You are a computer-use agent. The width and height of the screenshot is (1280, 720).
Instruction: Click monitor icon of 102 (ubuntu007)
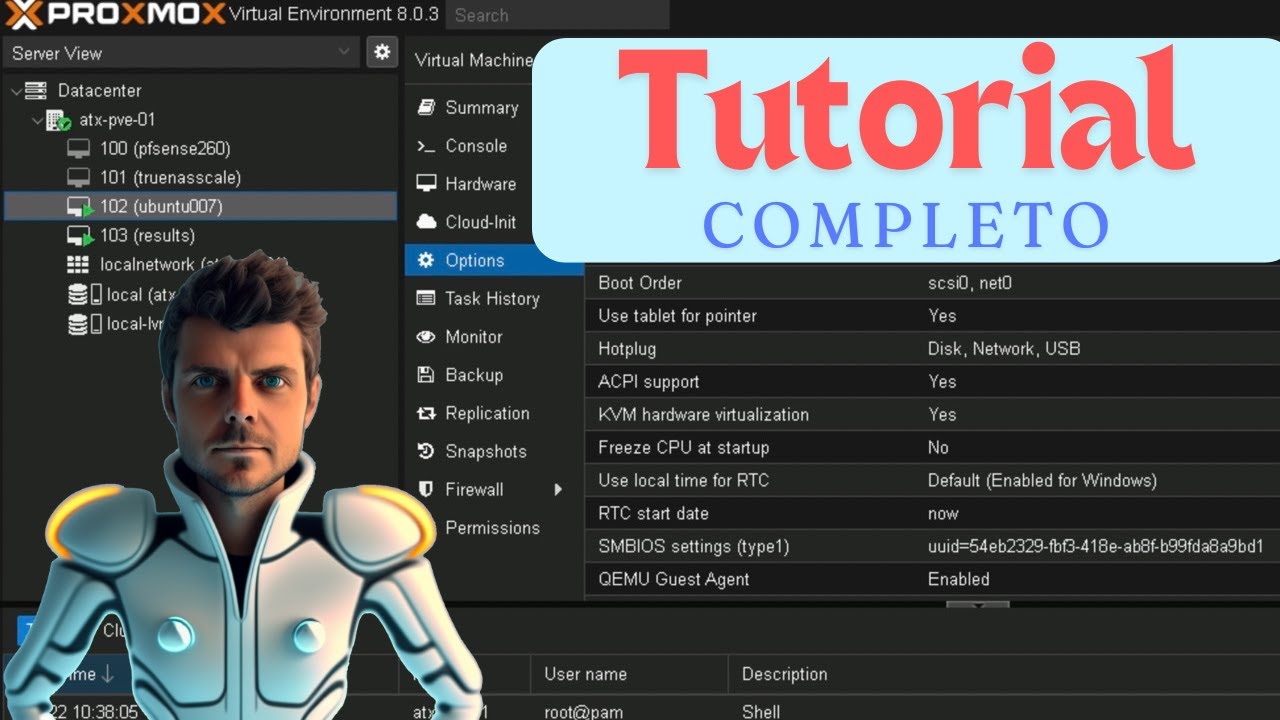(80, 207)
